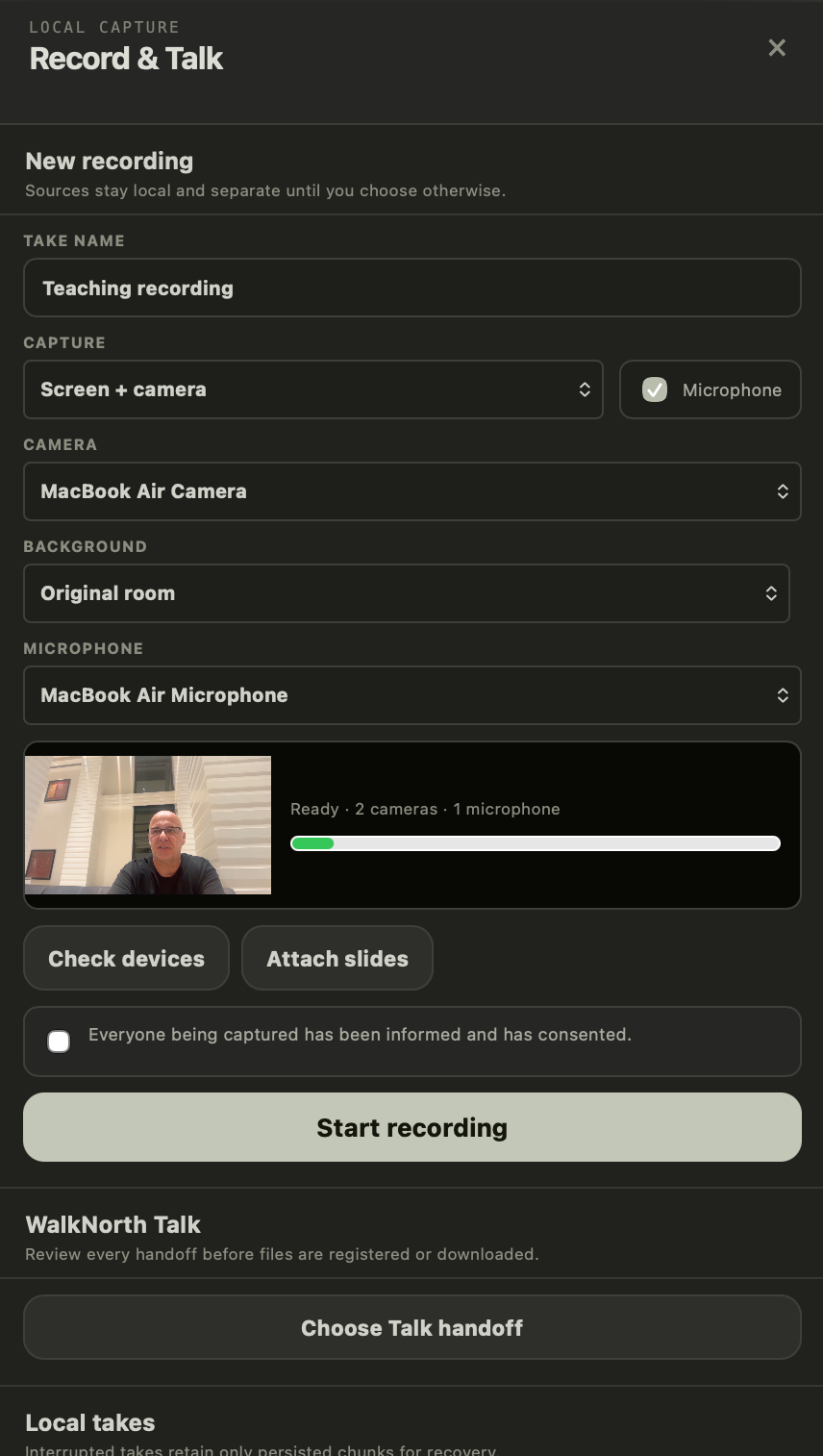This screenshot has width=823, height=1456.
Task: Click the microphone level meter bar
Action: pyautogui.click(x=536, y=843)
